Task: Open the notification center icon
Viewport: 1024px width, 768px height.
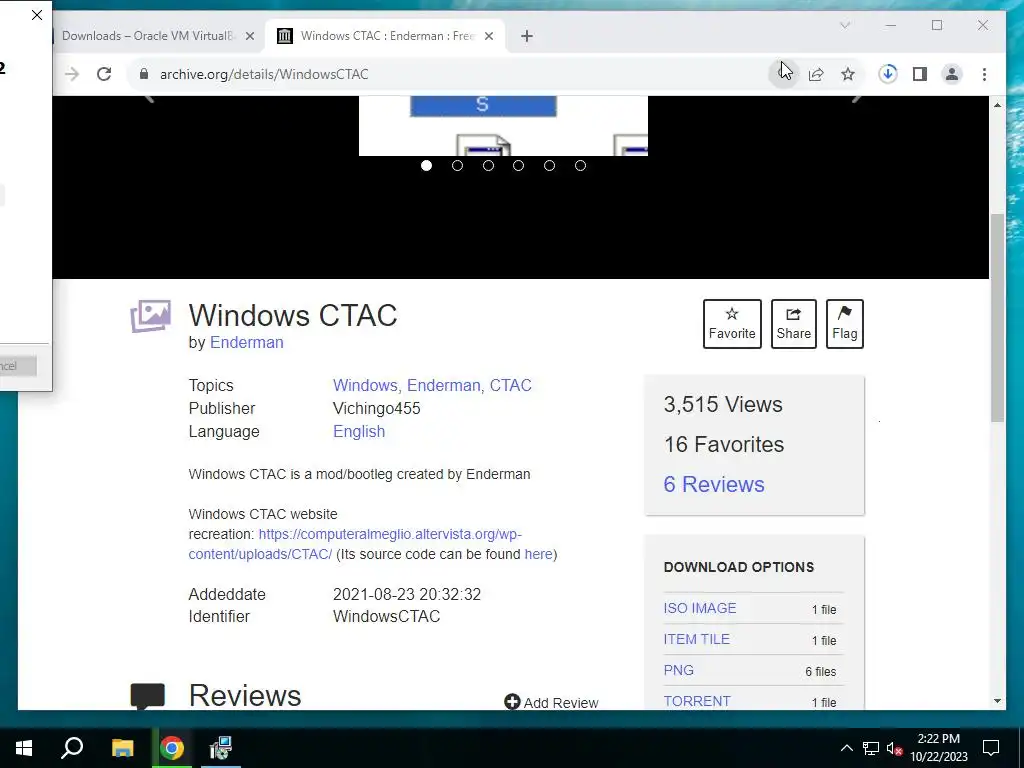Action: [991, 748]
